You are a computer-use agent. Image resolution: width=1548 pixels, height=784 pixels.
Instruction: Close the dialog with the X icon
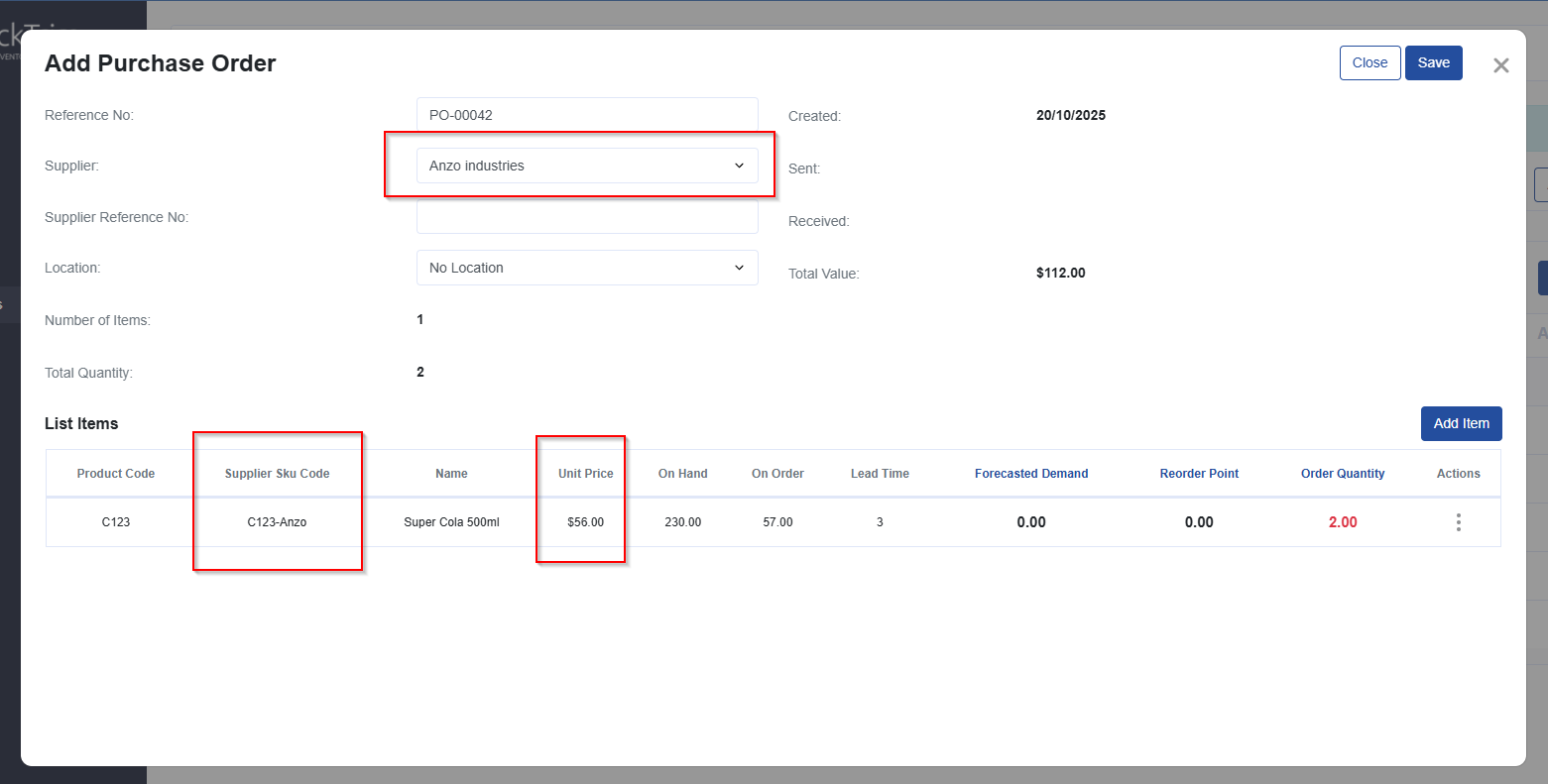(x=1500, y=65)
